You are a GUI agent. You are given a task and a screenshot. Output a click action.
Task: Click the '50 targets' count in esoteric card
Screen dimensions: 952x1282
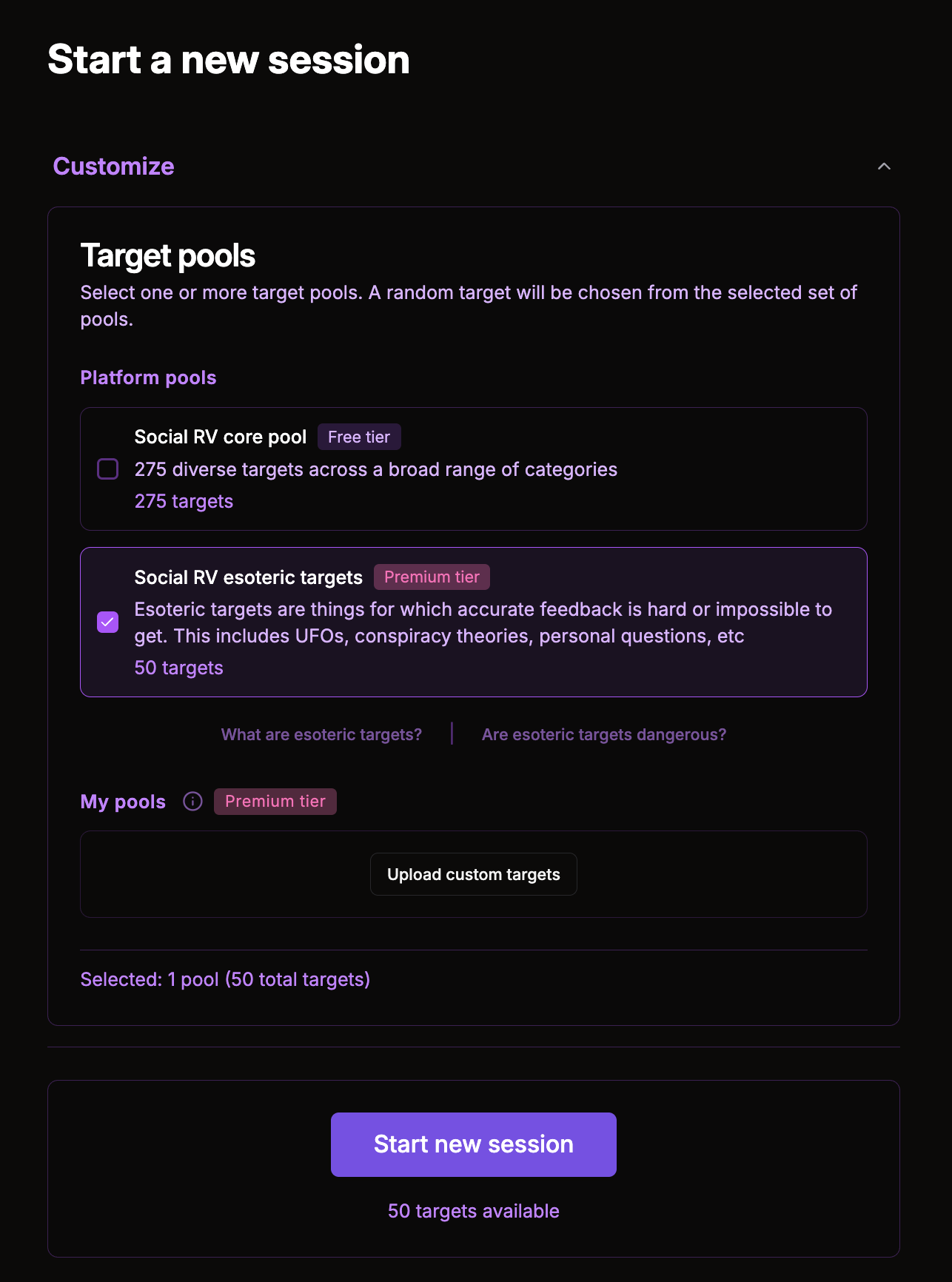tap(178, 668)
